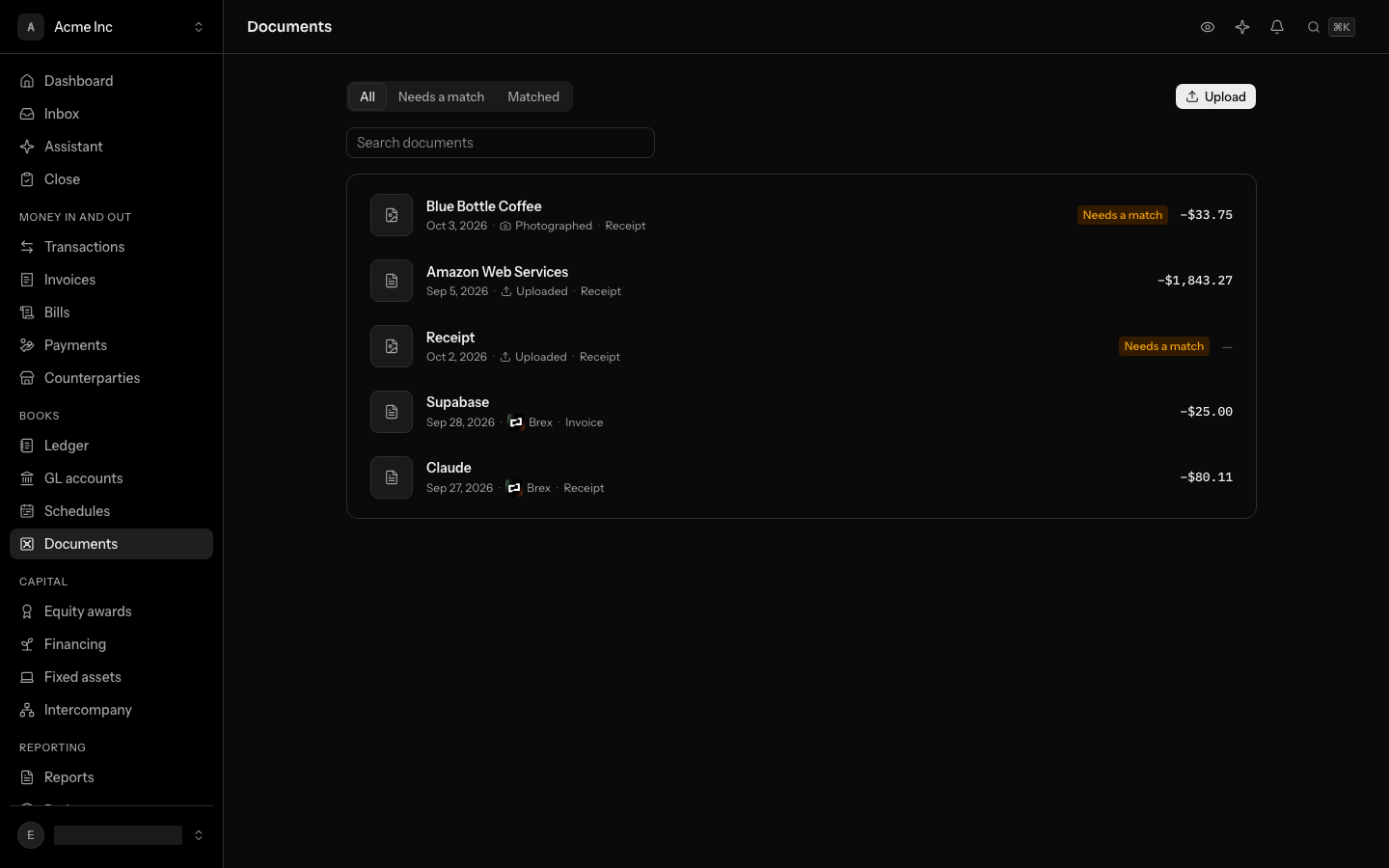Click the Claude document icon

point(392,477)
